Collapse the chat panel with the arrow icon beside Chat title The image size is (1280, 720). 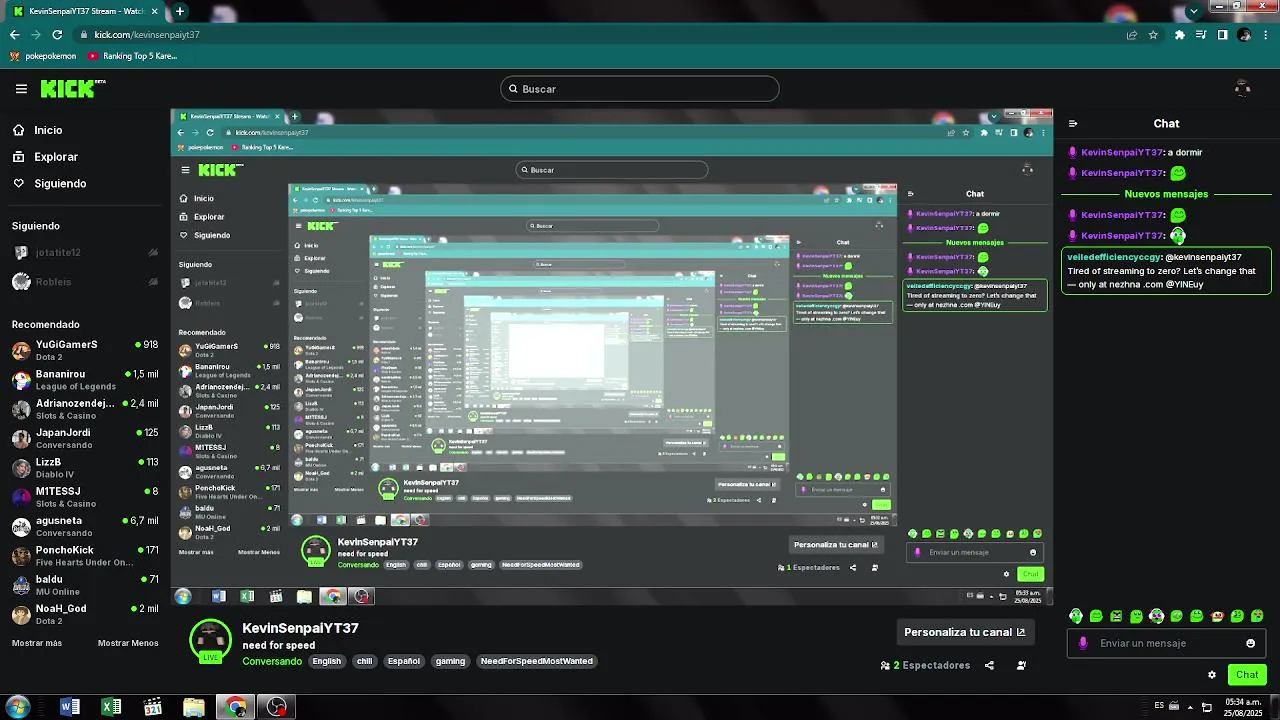[1073, 124]
